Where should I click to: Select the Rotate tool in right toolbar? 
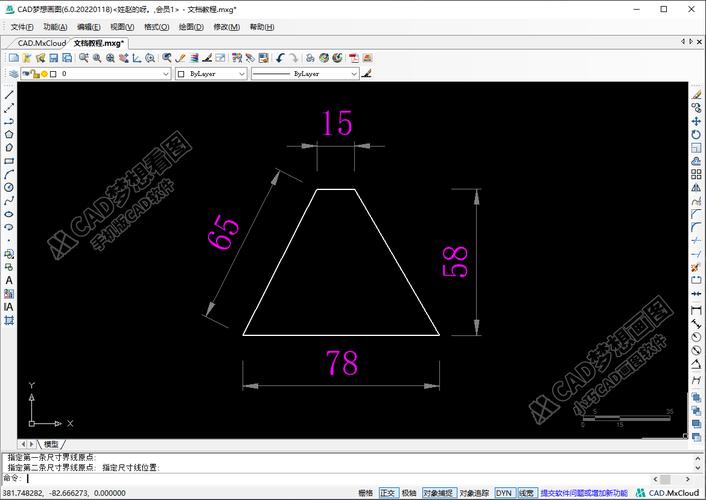[696, 134]
